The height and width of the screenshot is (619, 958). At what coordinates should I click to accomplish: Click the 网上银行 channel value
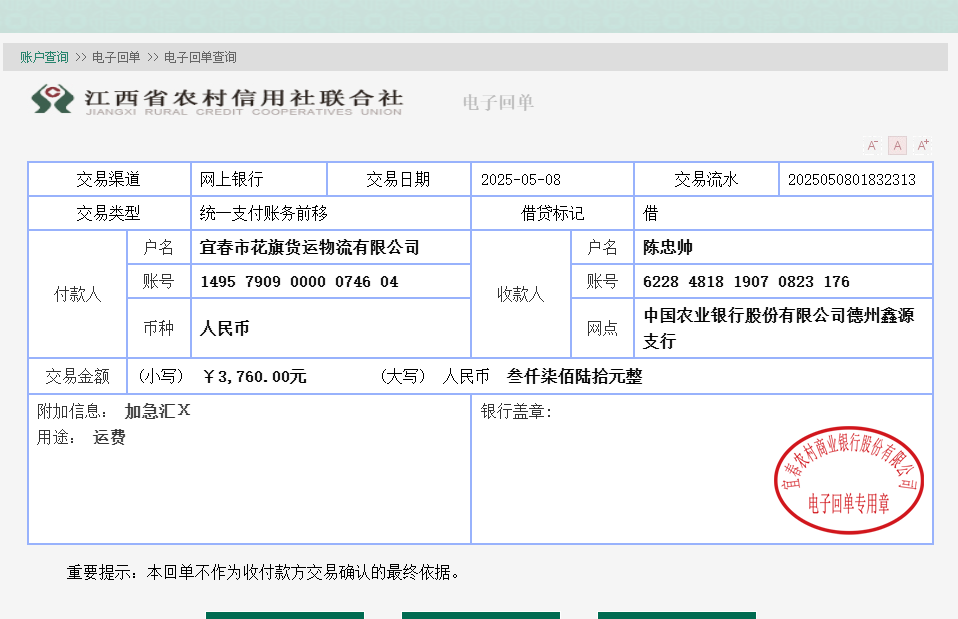[x=232, y=180]
